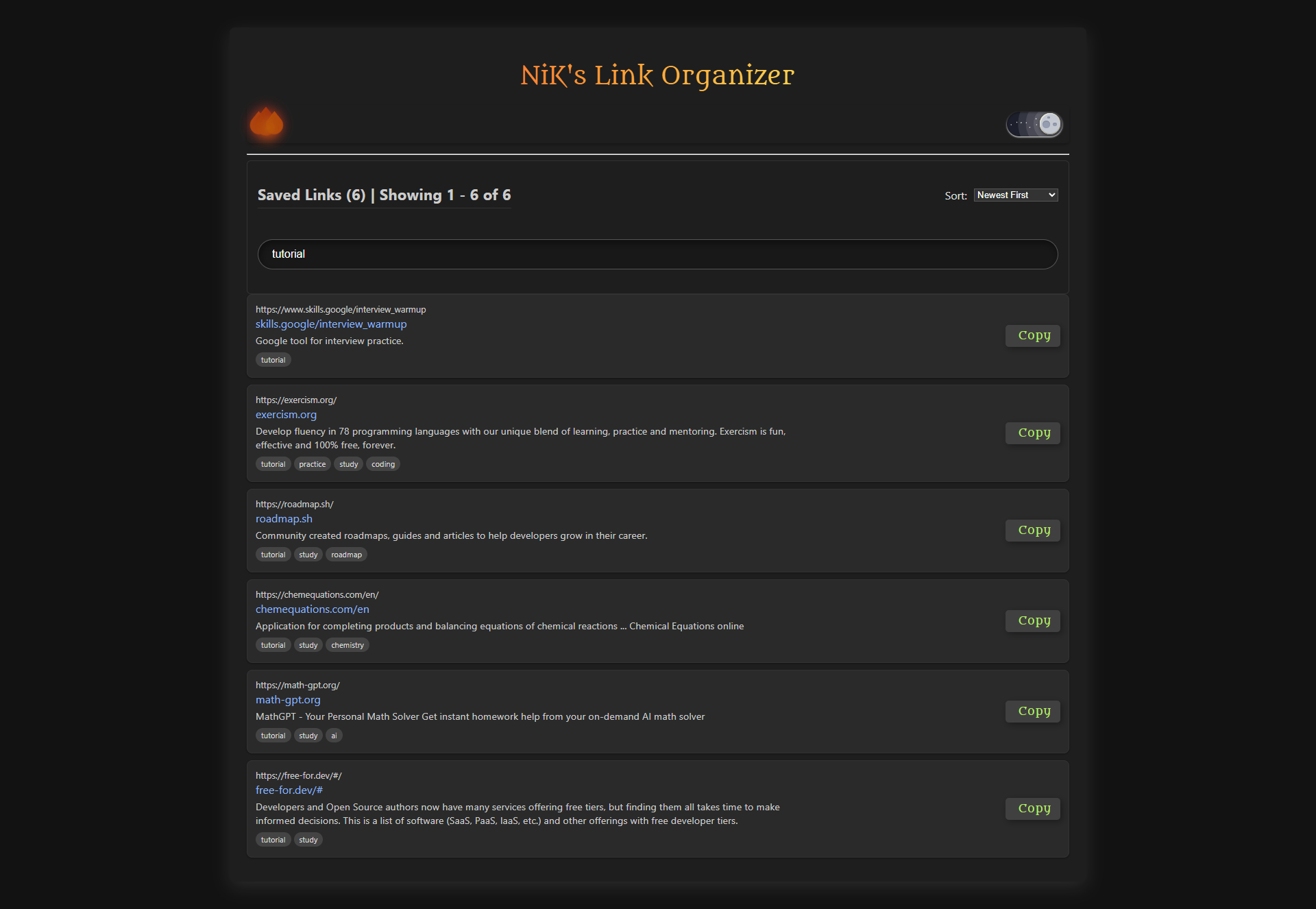
Task: Copy the math-gpt.org link
Action: pos(1032,711)
